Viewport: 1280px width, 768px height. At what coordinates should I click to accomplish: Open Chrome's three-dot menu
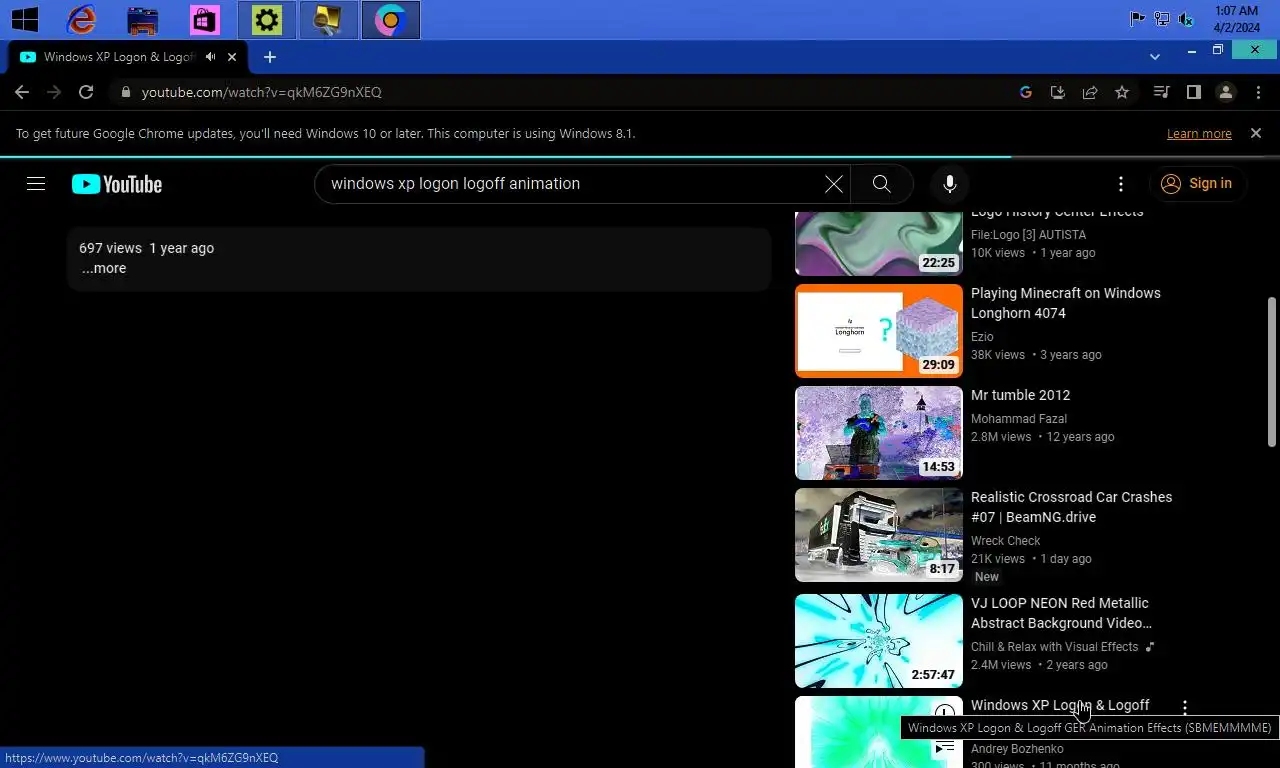tap(1259, 92)
